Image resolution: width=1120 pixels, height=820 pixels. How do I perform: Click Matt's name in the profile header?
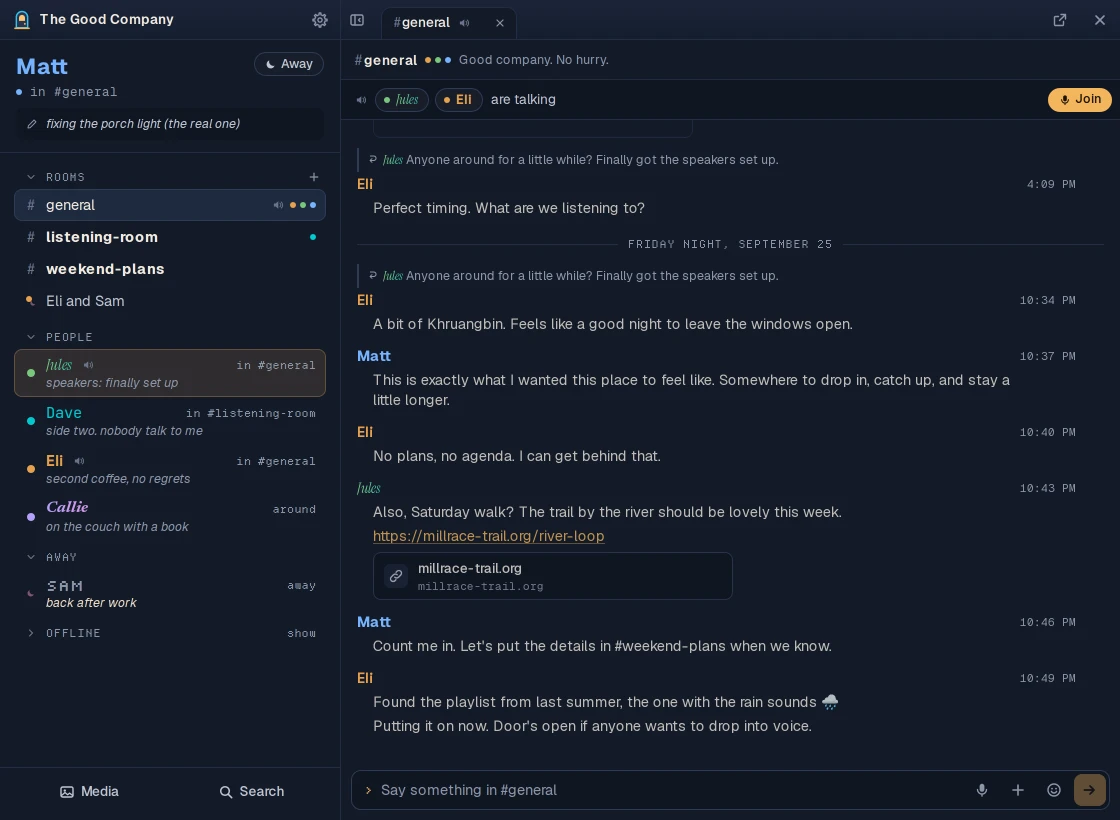coord(42,66)
